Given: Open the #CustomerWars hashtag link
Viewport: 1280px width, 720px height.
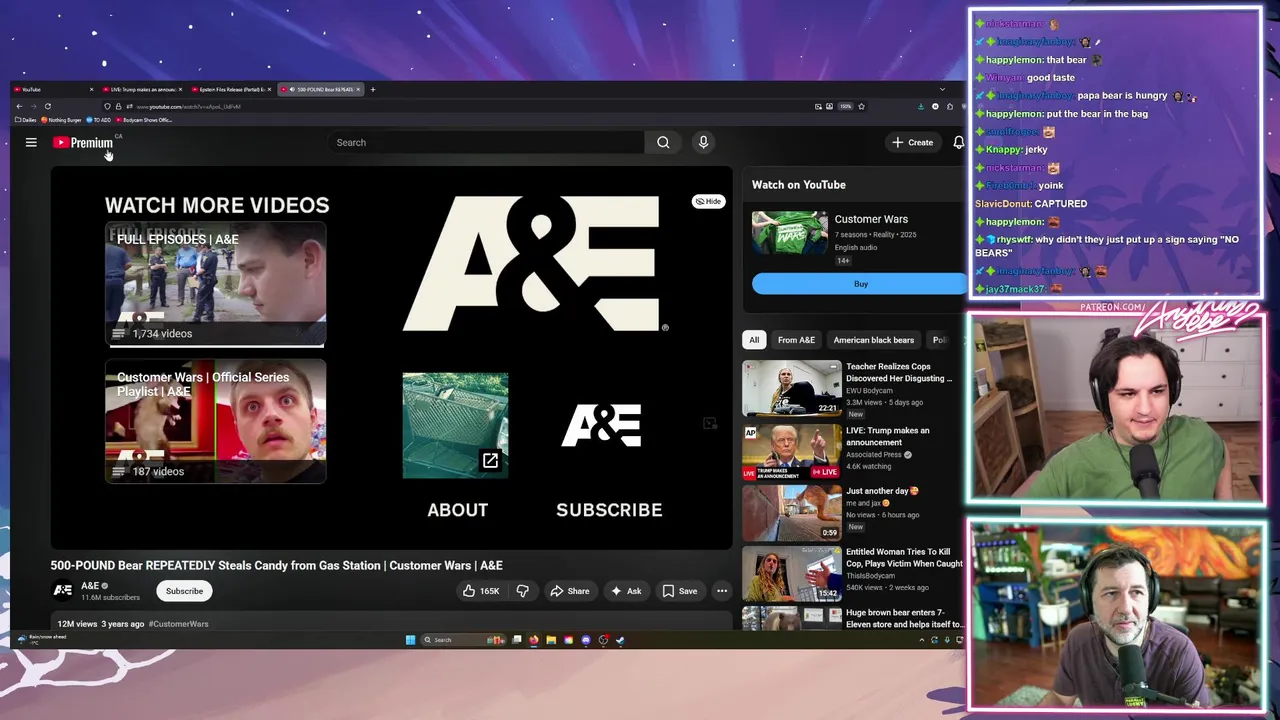Looking at the screenshot, I should point(179,624).
